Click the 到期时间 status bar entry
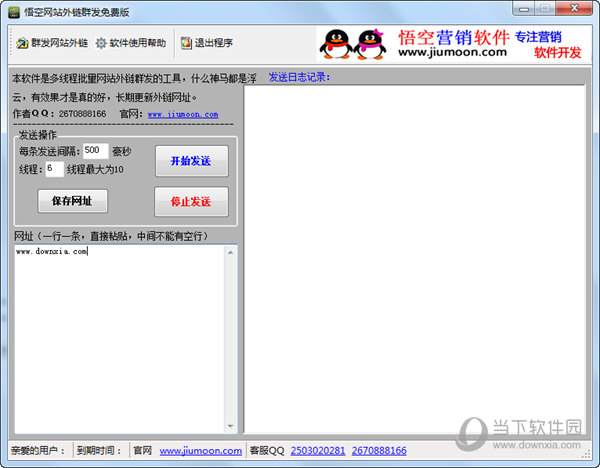Viewport: 600px width, 468px height. (99, 451)
